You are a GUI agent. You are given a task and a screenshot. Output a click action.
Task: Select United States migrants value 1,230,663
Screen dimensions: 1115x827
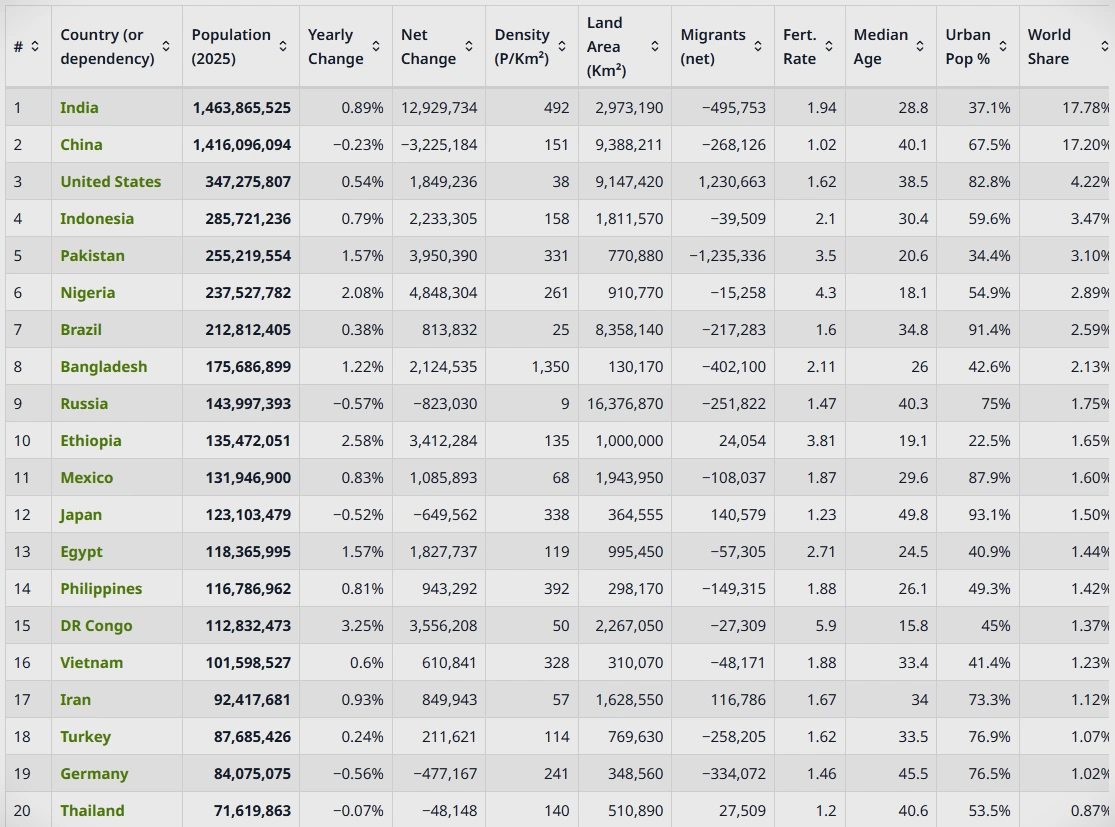click(x=732, y=181)
